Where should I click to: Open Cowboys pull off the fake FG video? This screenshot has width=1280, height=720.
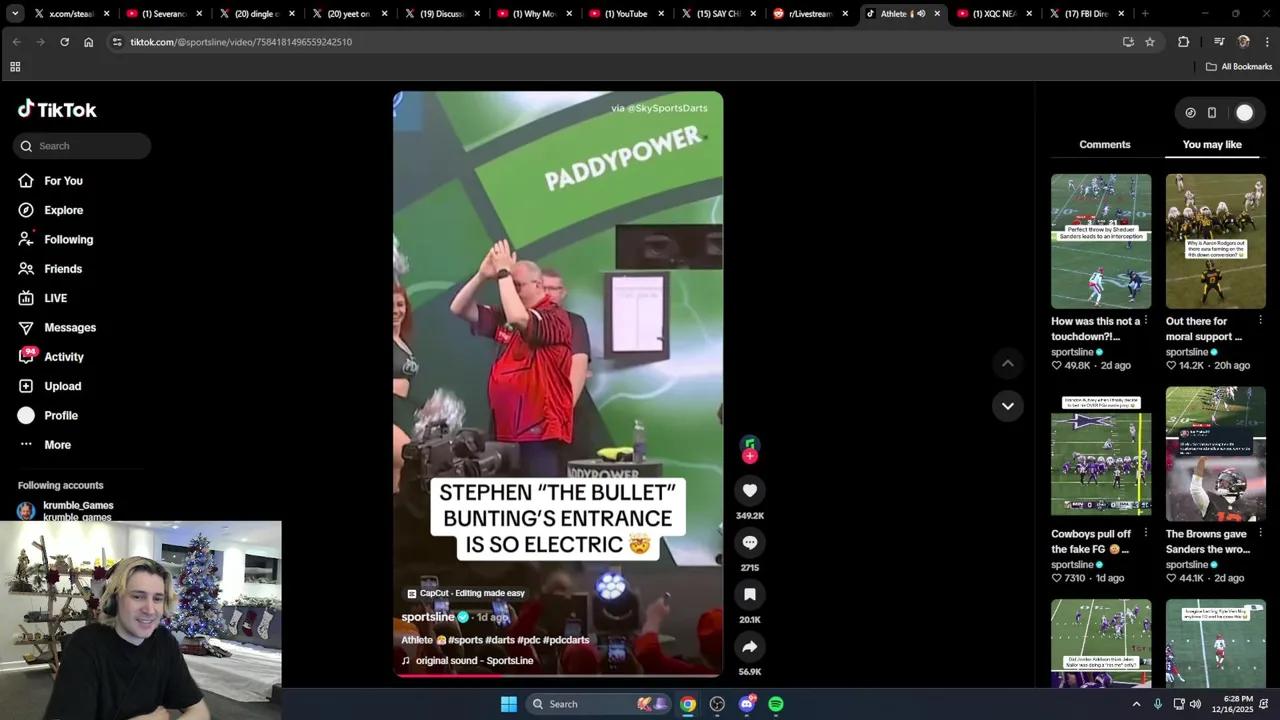[x=1101, y=454]
